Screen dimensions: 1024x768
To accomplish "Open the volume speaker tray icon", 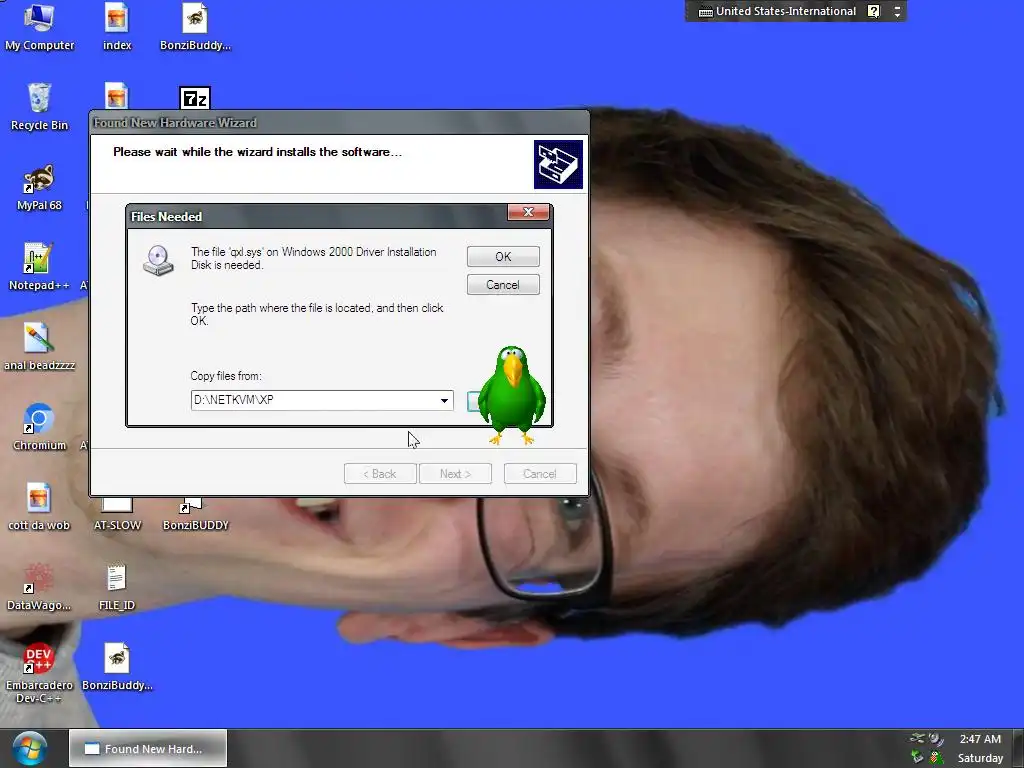I will click(936, 739).
